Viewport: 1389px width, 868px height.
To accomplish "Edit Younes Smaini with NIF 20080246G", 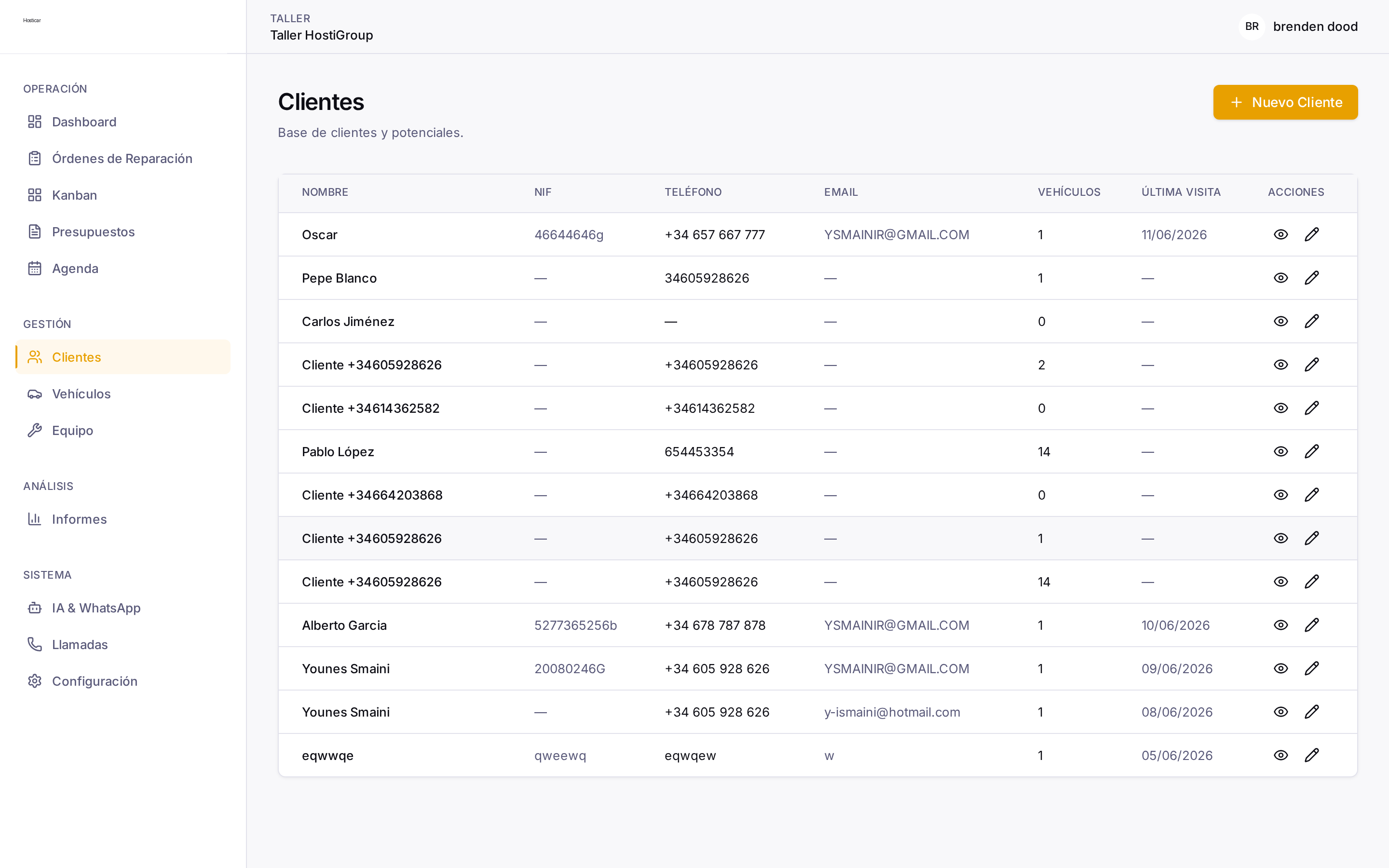I will (1311, 668).
